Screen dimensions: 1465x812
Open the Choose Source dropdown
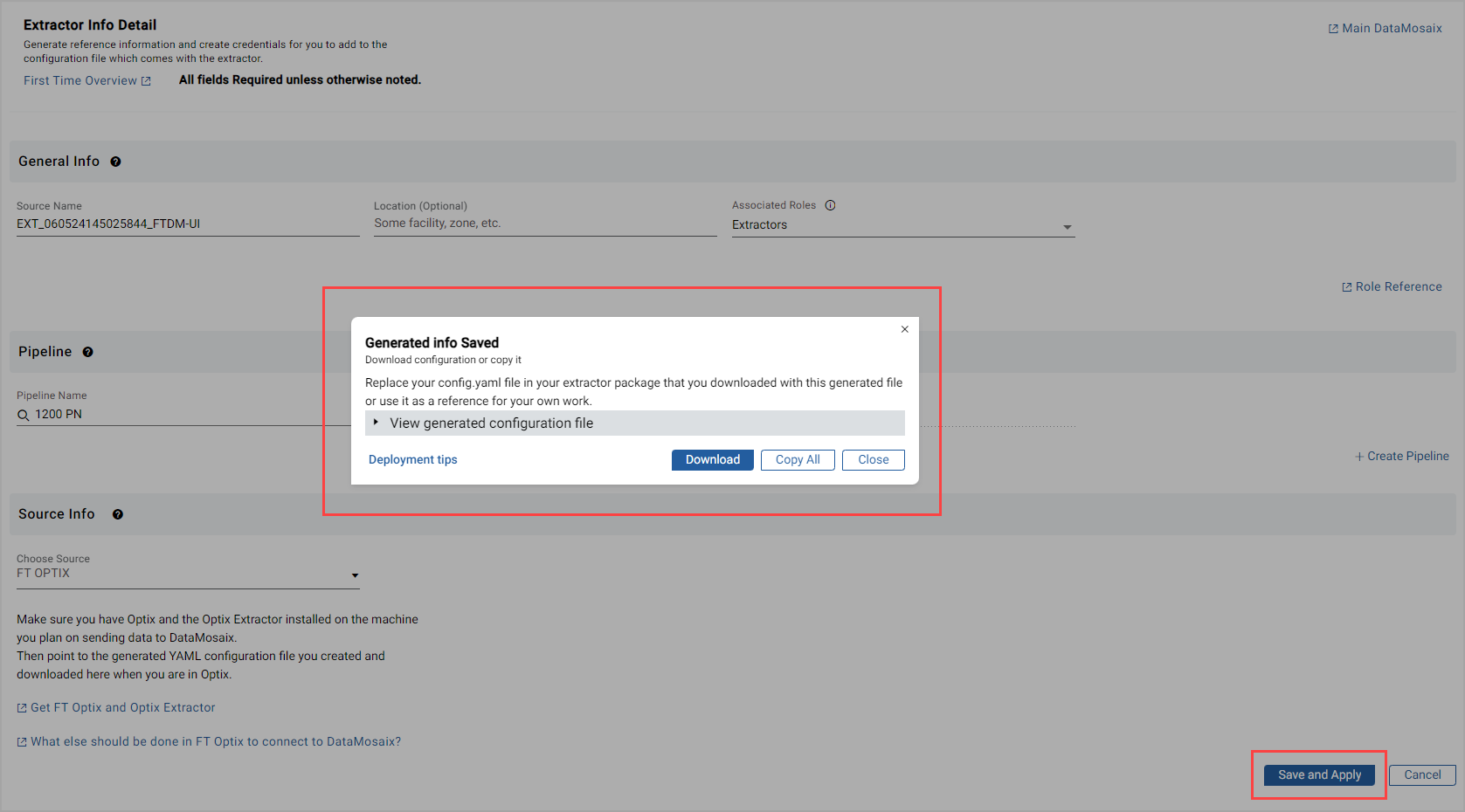355,575
